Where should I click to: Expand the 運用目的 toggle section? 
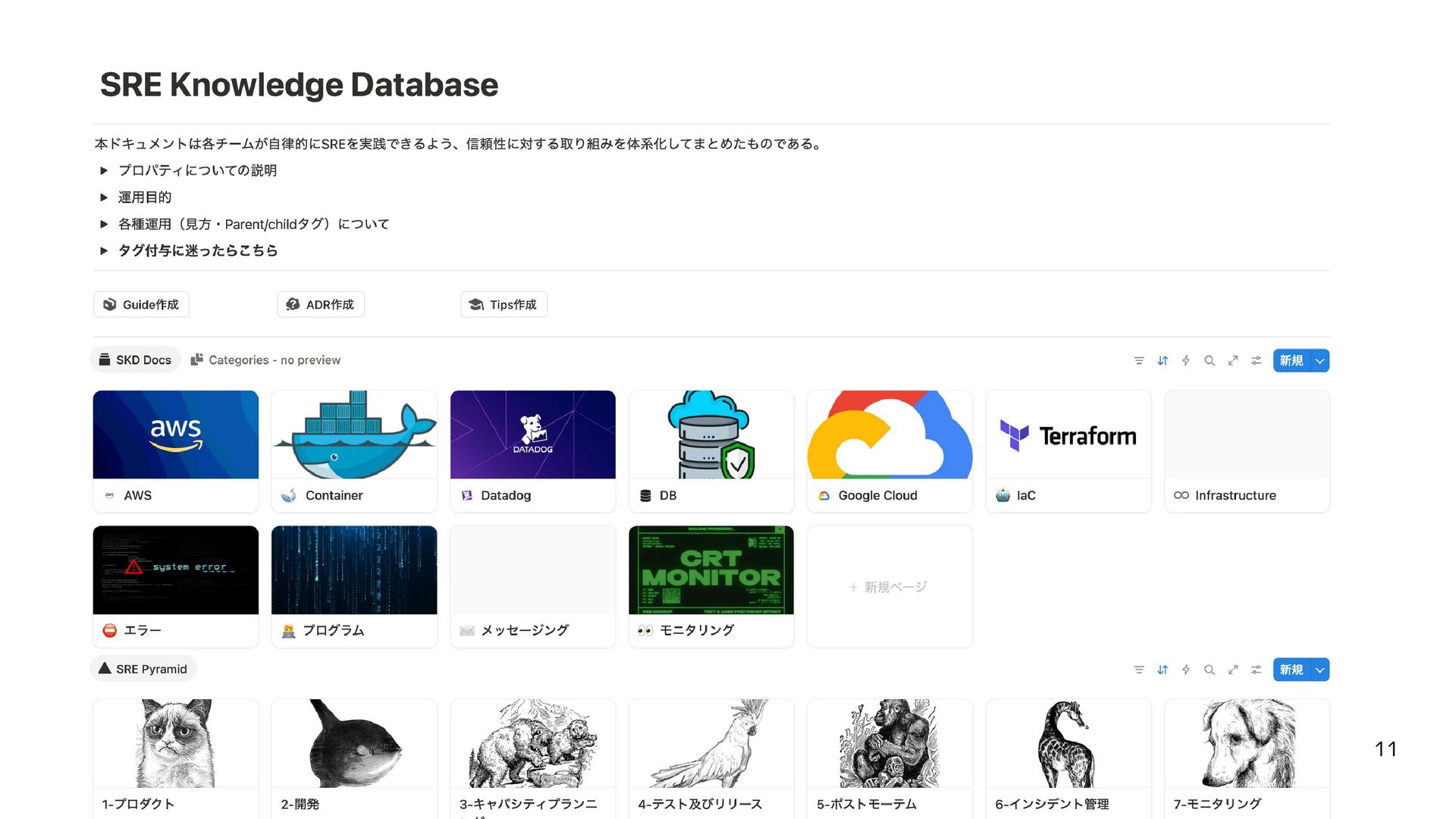[104, 197]
